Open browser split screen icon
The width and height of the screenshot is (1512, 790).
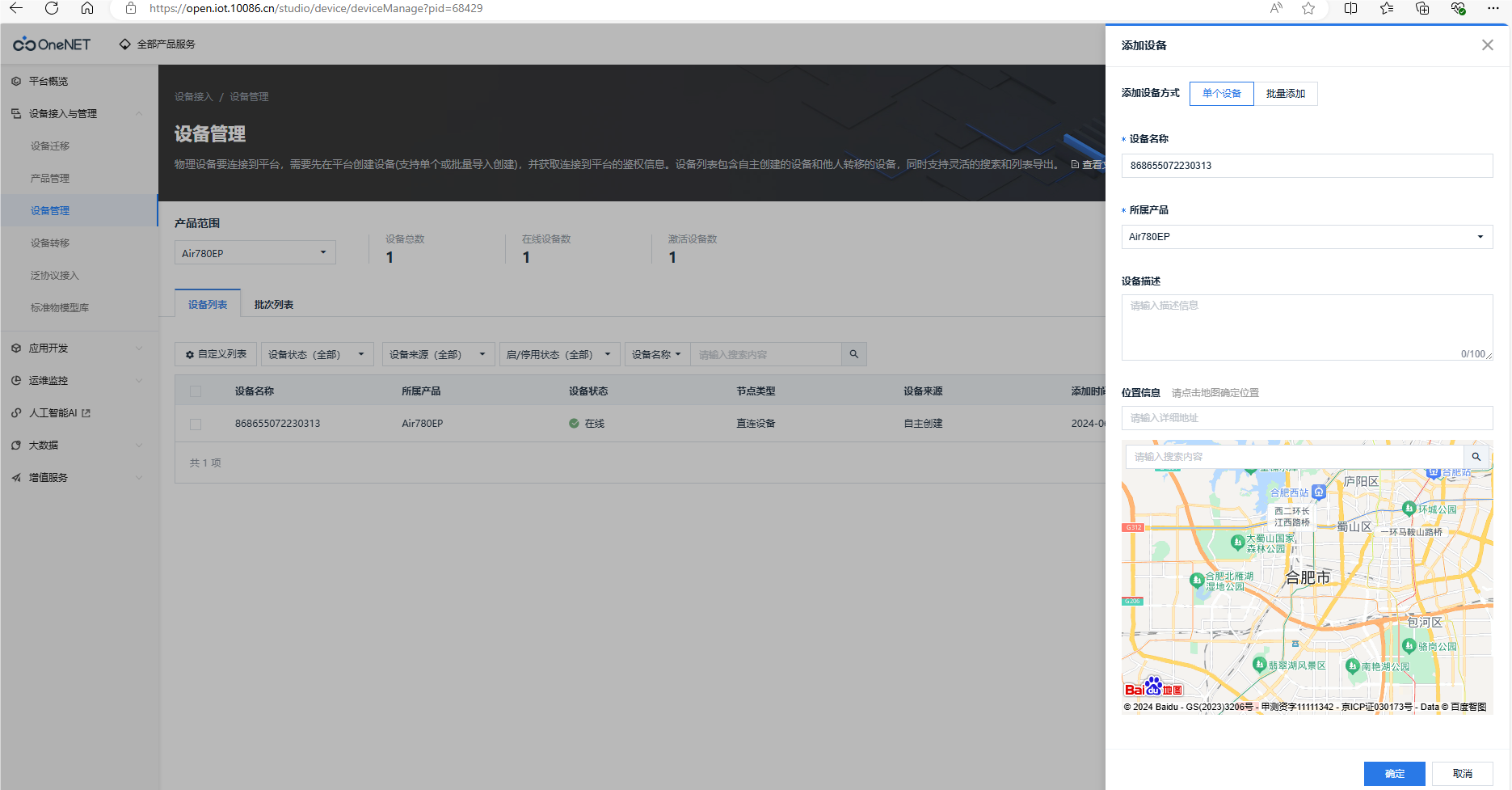(x=1350, y=8)
